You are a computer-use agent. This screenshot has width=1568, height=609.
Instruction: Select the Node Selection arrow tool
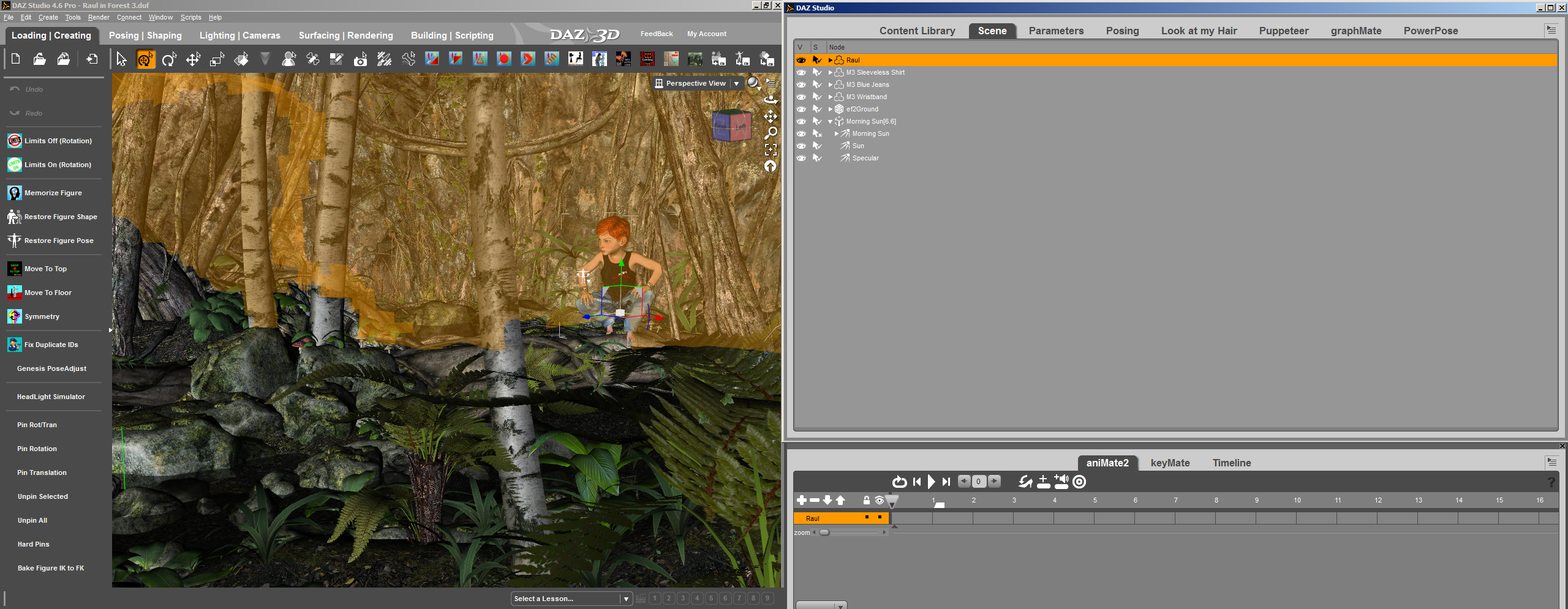point(121,59)
